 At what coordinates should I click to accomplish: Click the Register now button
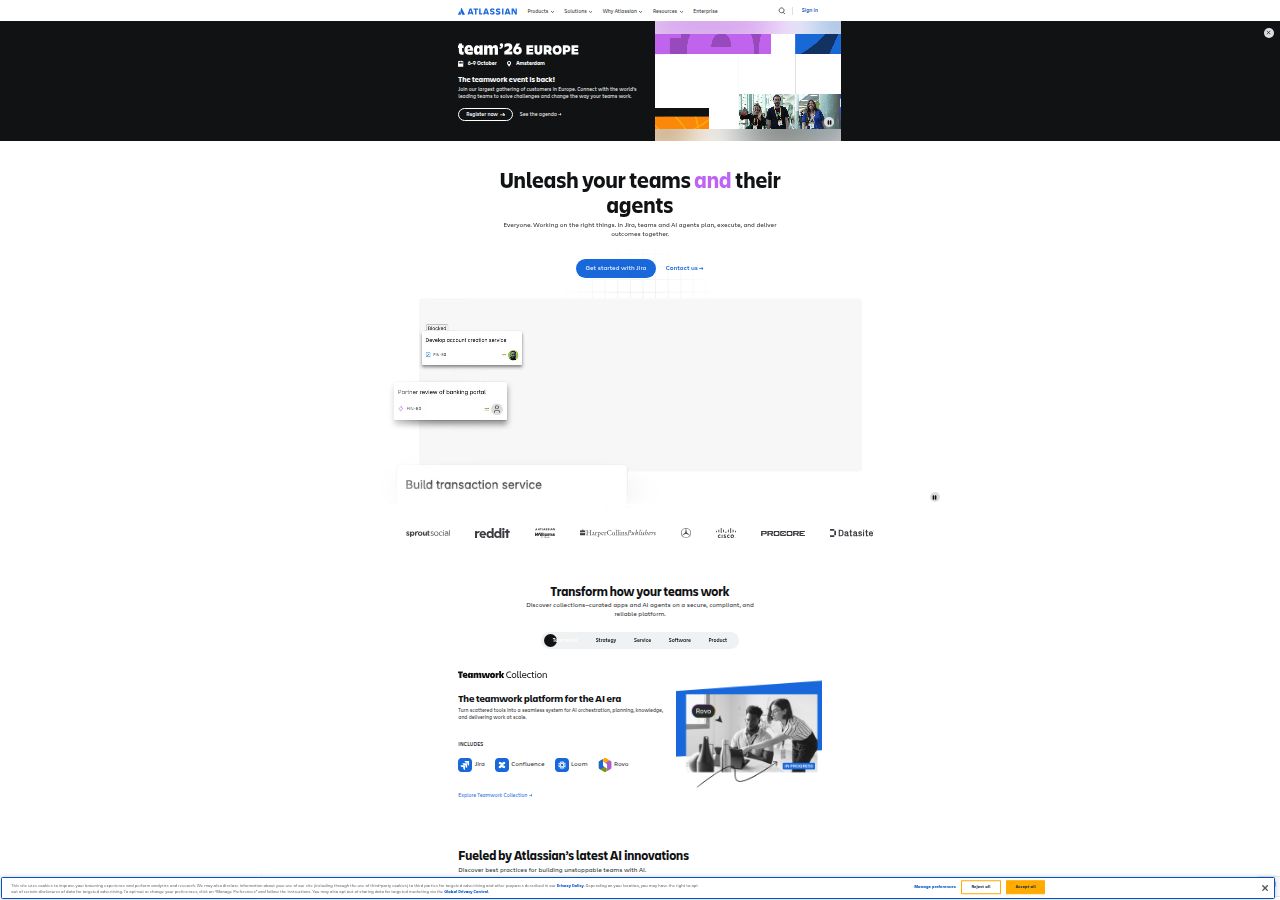[485, 114]
